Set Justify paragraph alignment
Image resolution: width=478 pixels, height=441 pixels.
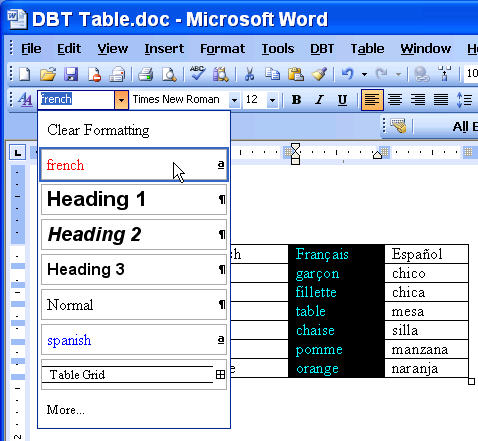[441, 100]
